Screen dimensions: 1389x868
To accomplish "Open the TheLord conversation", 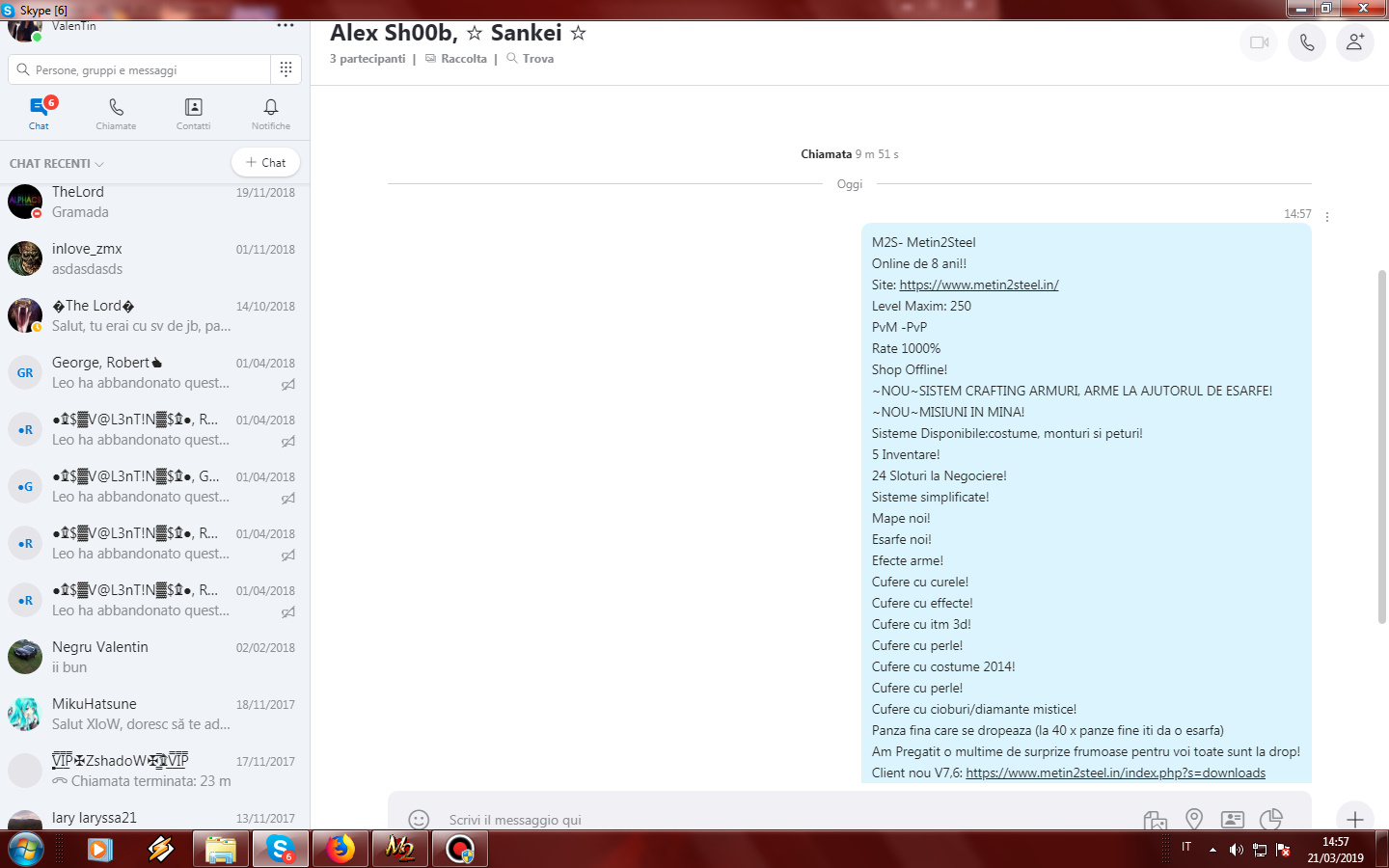I will click(x=154, y=202).
